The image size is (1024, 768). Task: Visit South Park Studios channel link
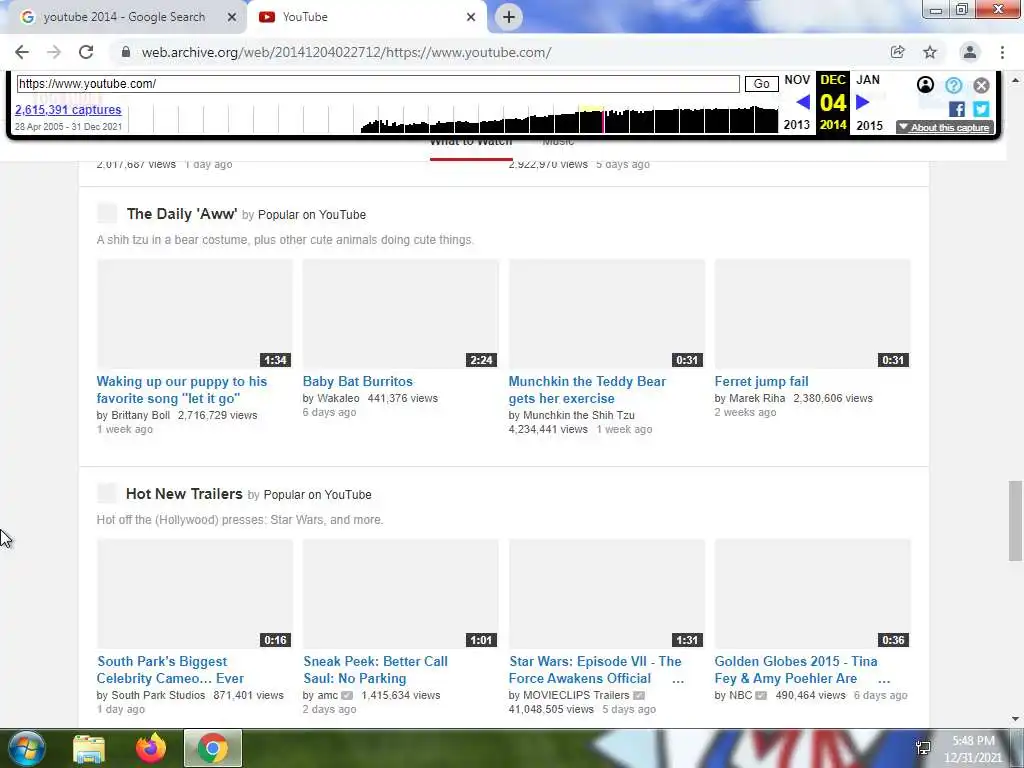(x=158, y=696)
